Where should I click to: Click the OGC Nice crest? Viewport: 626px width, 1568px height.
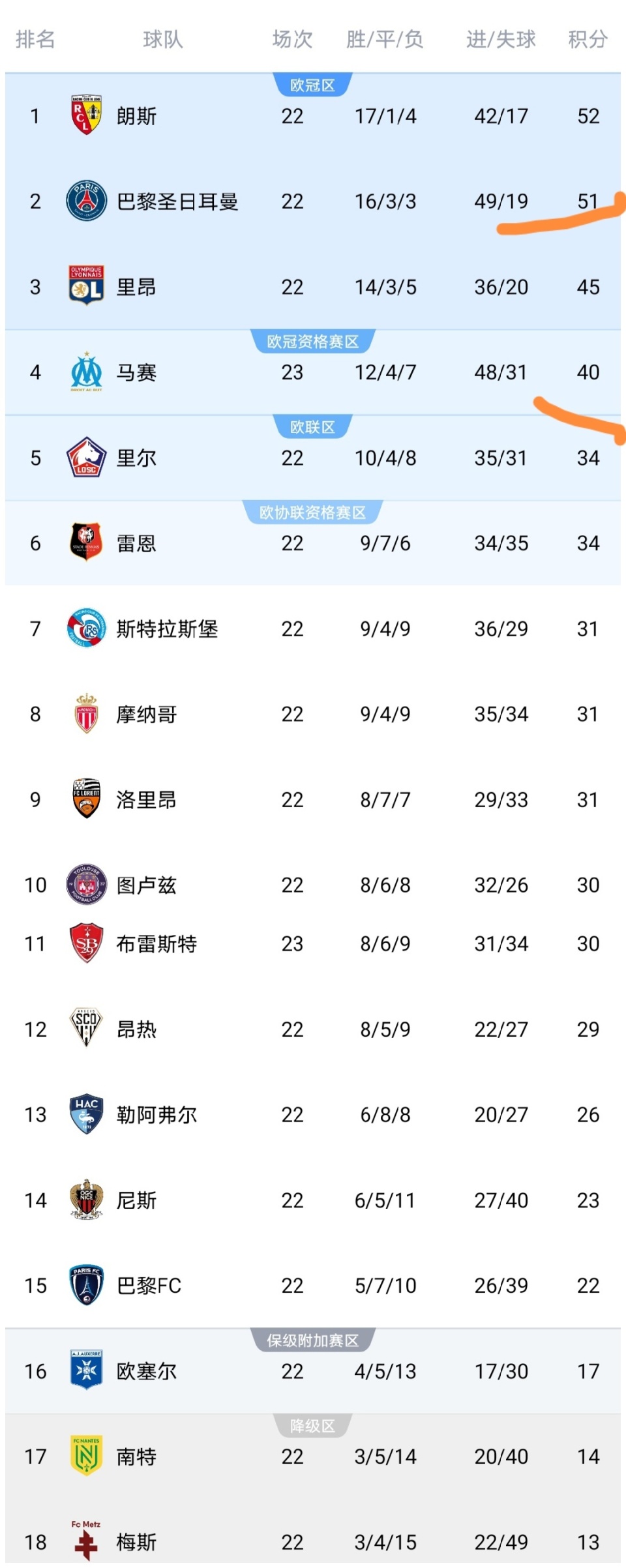pyautogui.click(x=86, y=1200)
